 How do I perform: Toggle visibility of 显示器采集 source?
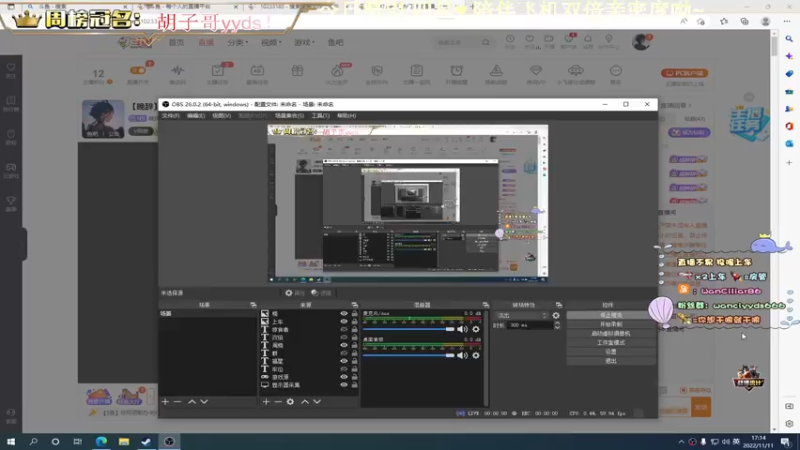coord(344,385)
